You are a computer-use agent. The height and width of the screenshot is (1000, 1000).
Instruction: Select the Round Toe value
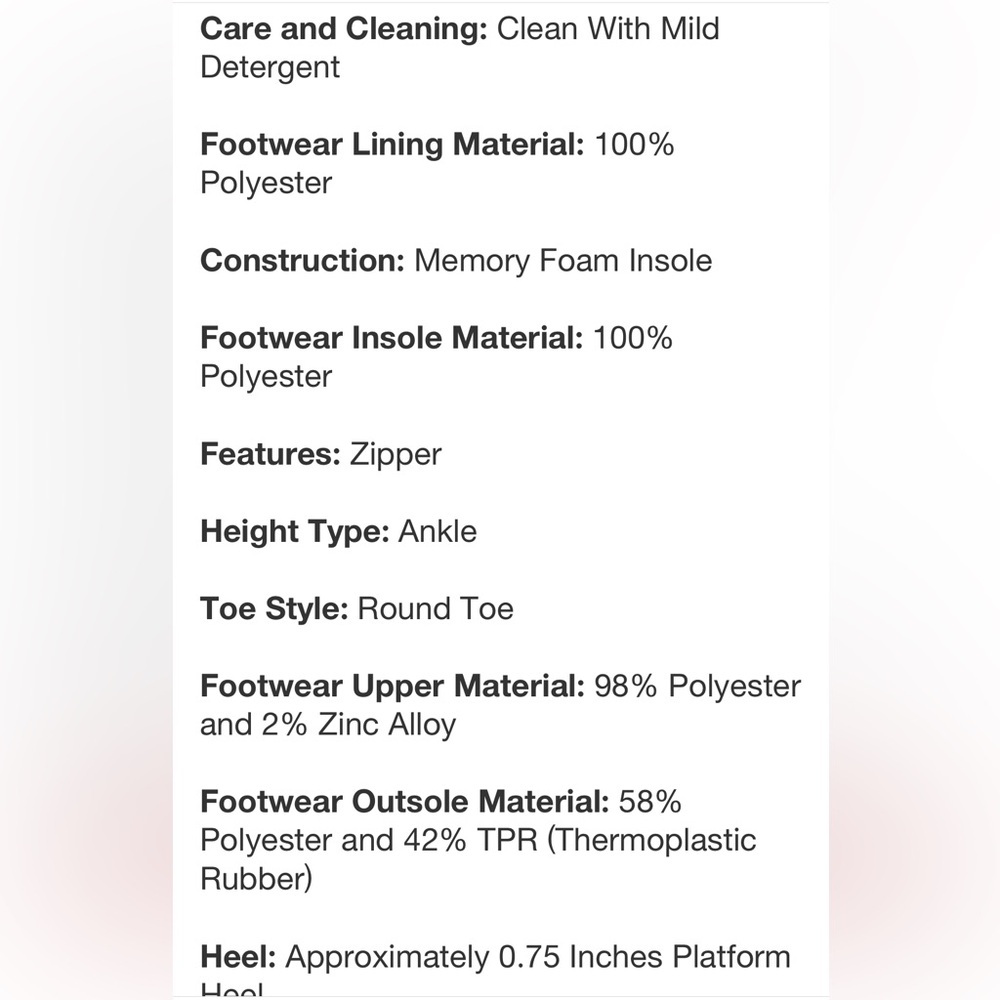pyautogui.click(x=436, y=608)
